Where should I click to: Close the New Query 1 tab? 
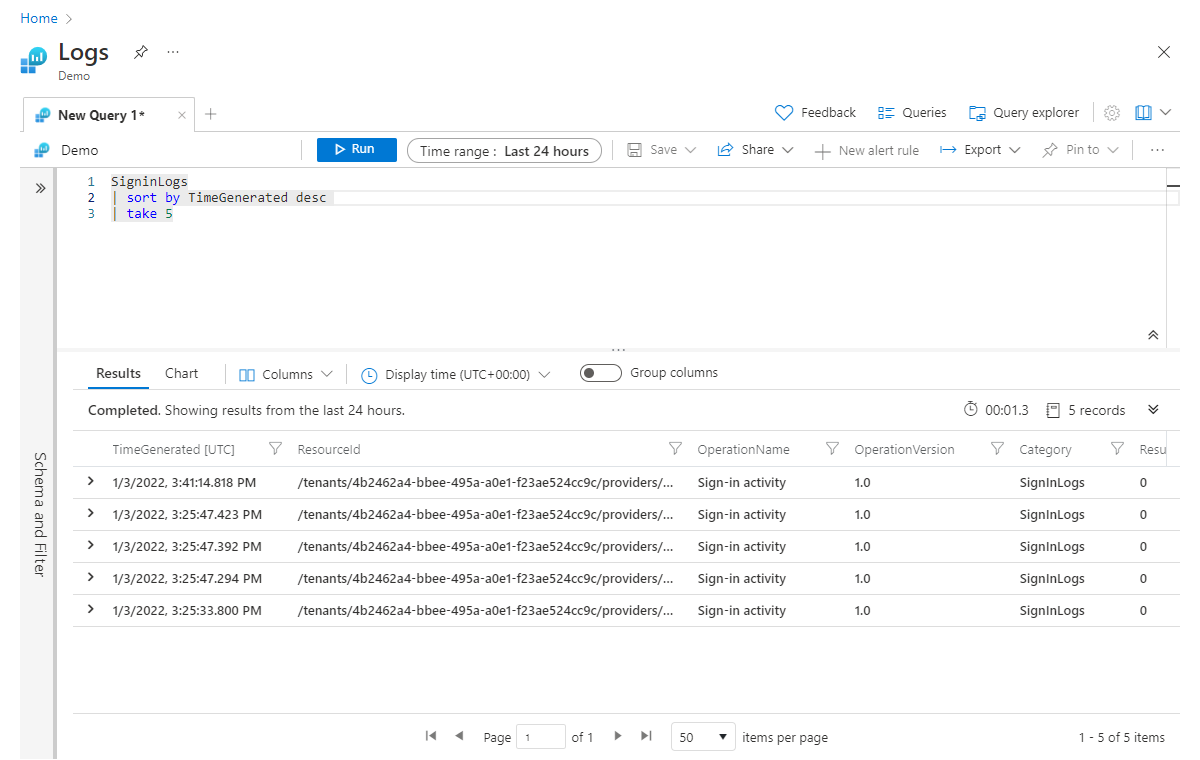coord(181,115)
